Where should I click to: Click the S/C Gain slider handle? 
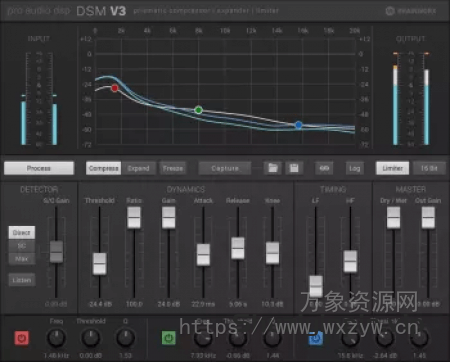(x=56, y=252)
